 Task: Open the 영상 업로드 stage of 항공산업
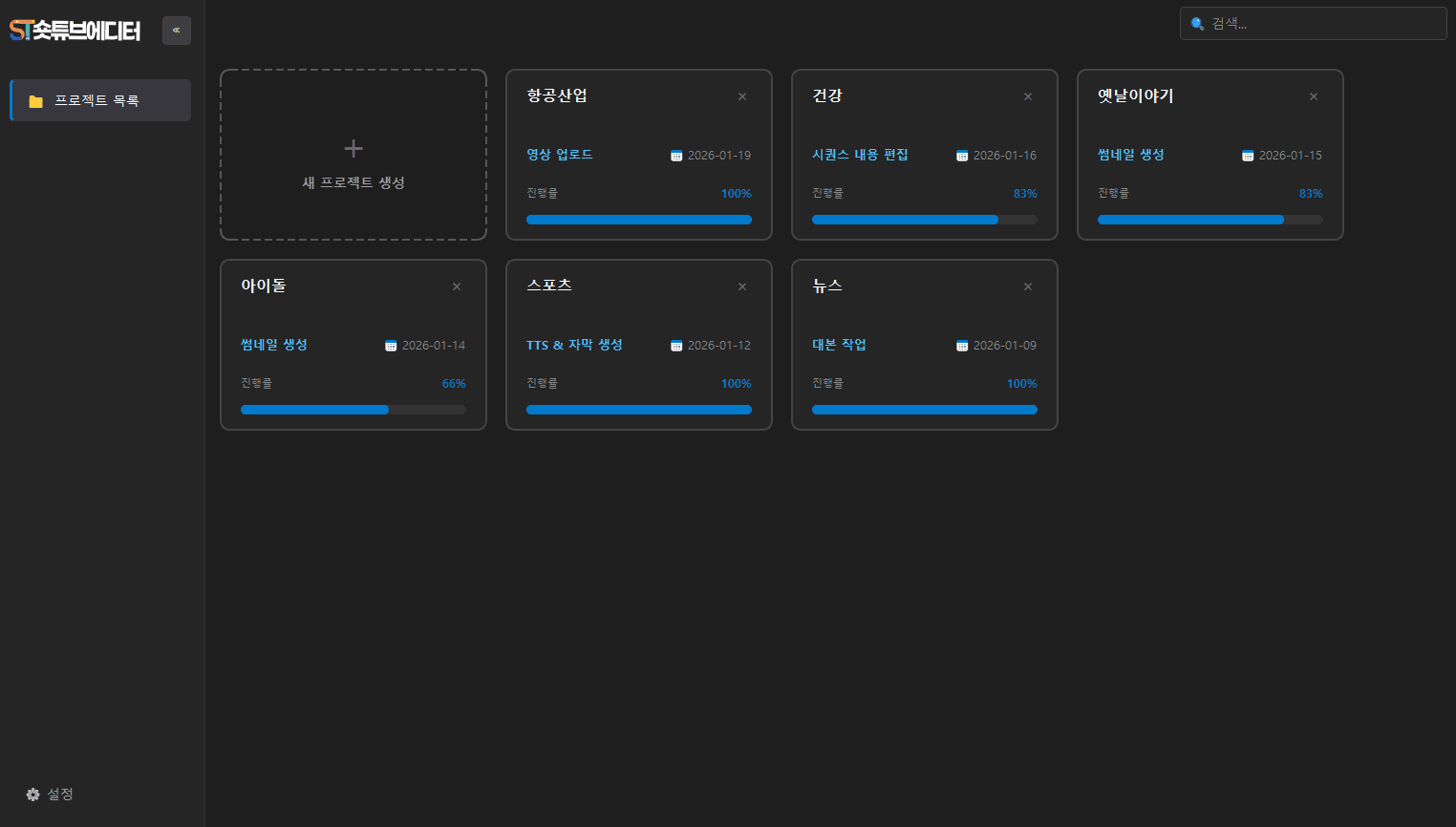pos(558,155)
